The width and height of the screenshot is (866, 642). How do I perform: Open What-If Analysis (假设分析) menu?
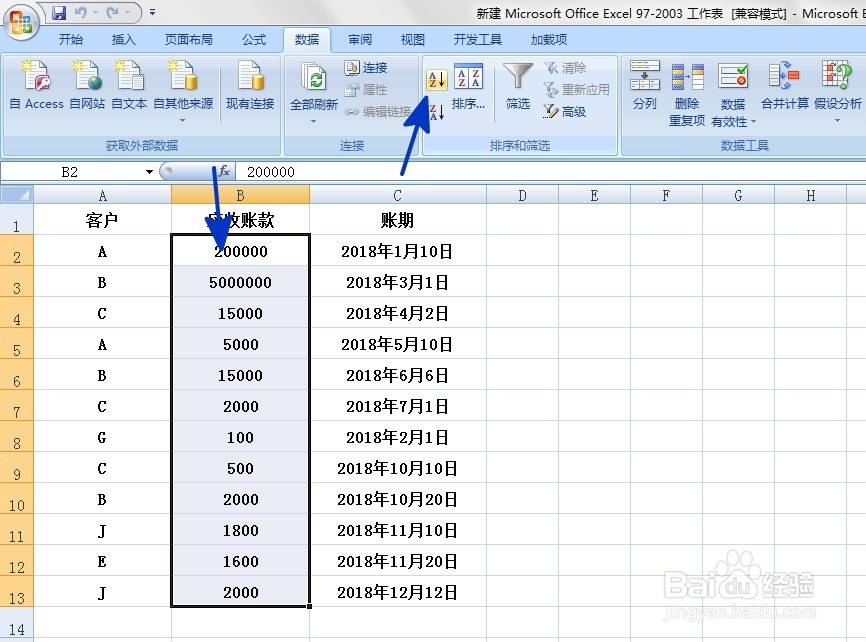point(838,91)
